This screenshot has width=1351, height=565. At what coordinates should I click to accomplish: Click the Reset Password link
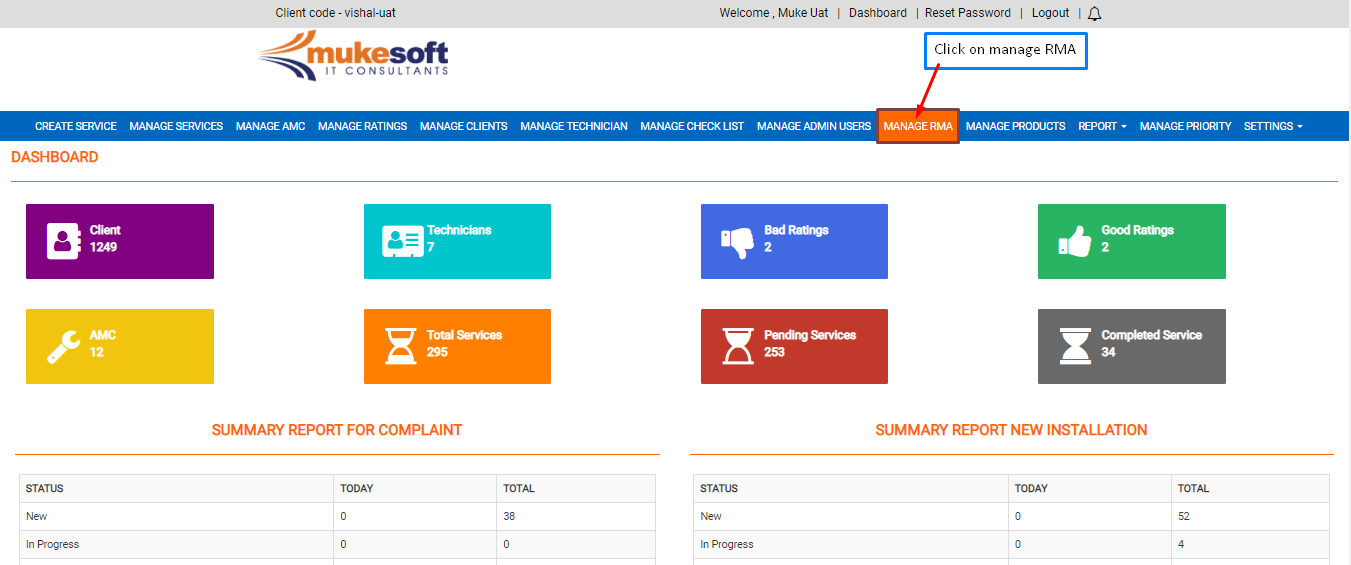tap(967, 13)
